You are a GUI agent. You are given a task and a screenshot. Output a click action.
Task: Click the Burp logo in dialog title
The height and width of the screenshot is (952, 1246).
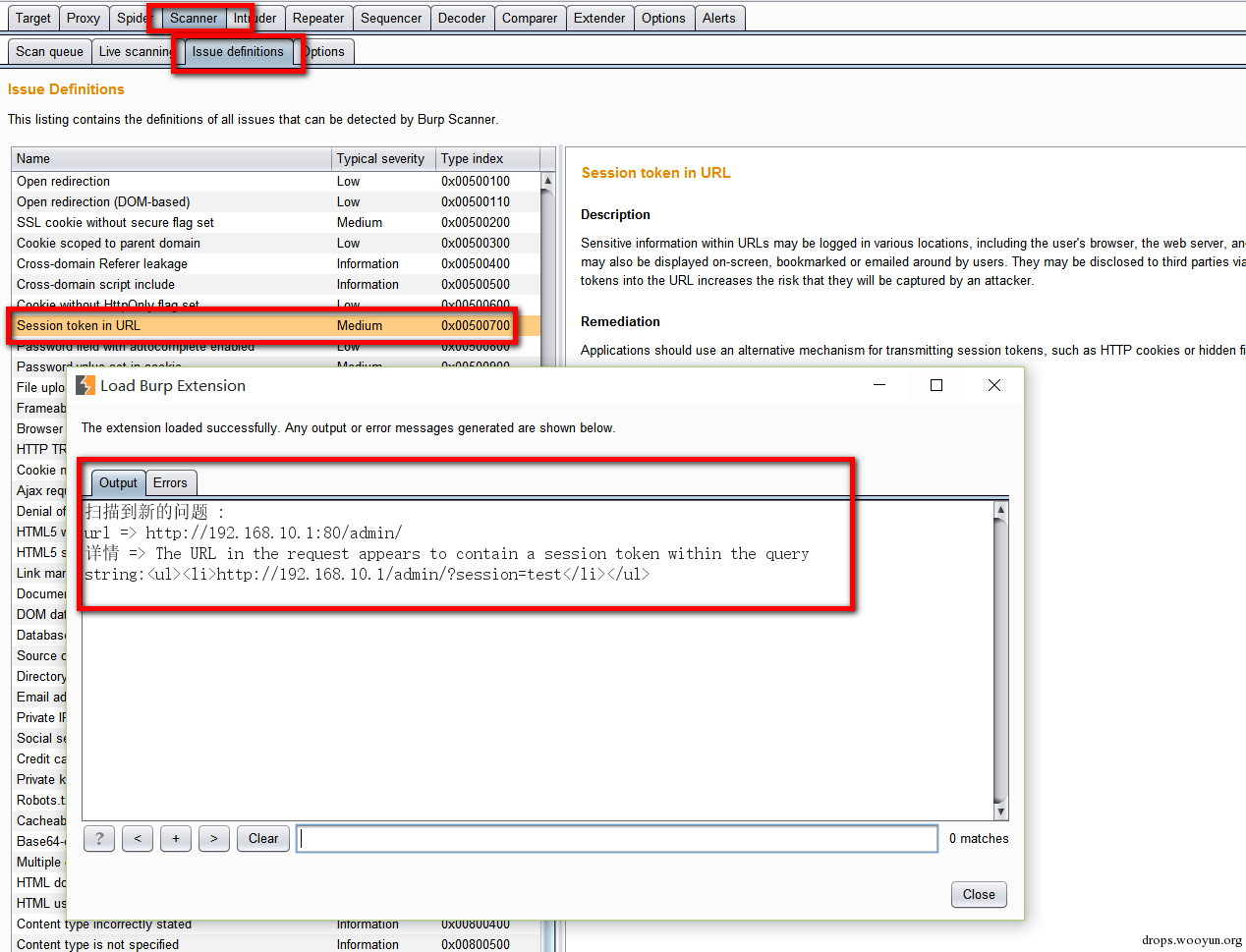tap(85, 385)
